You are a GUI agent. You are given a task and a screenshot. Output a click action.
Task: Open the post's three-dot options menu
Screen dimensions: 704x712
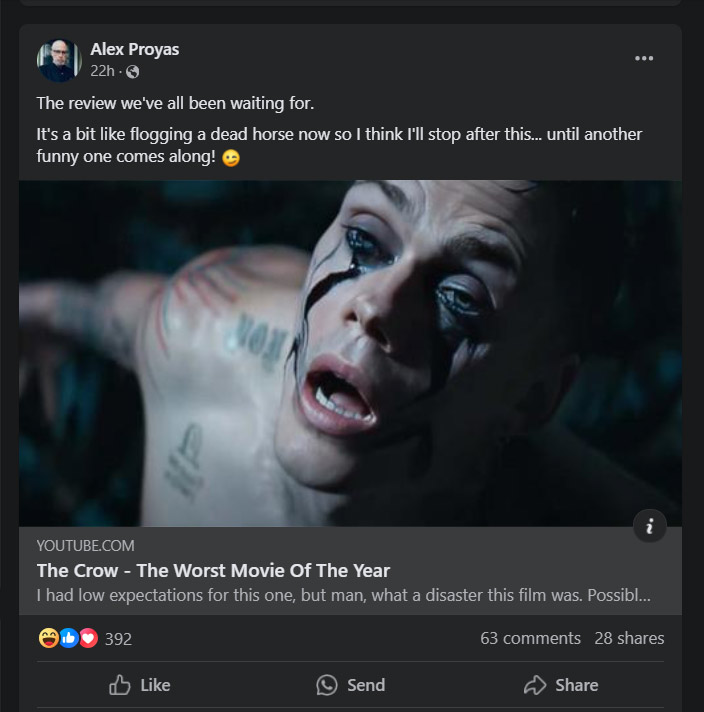pos(644,58)
